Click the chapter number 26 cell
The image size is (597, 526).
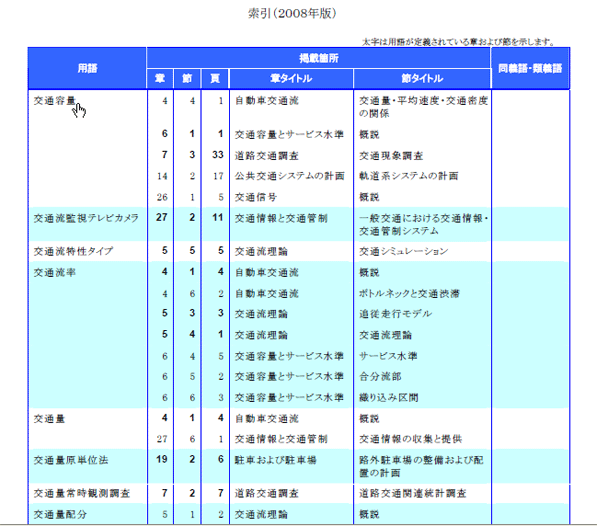(162, 197)
